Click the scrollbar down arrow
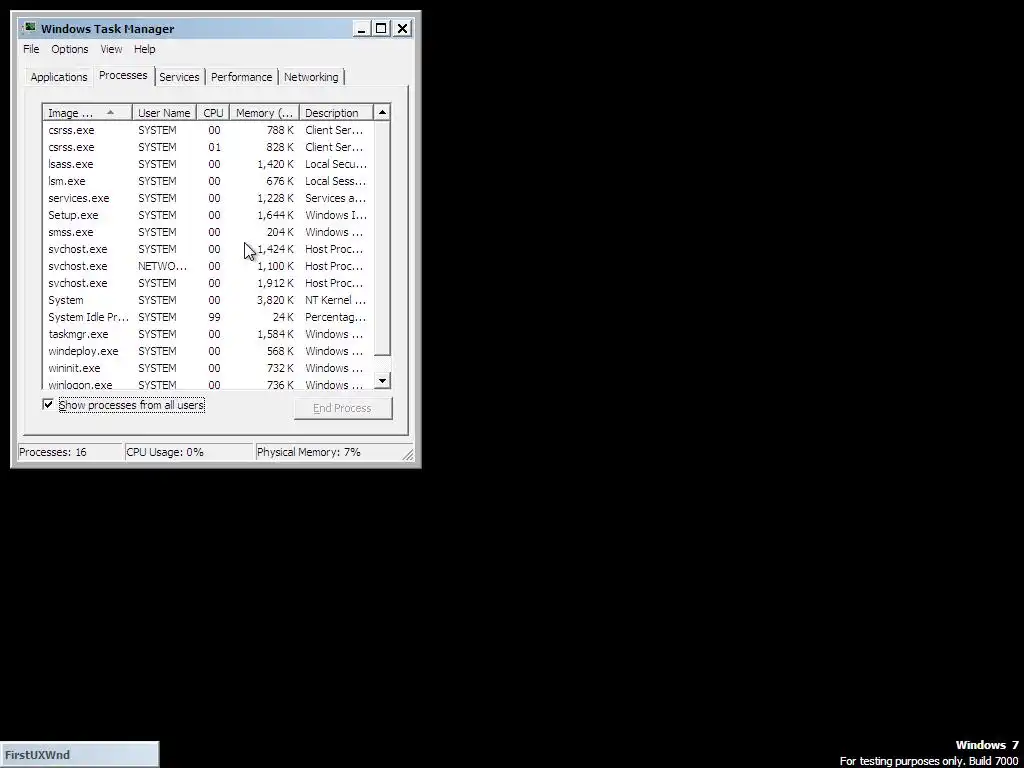1024x768 pixels. pos(382,381)
